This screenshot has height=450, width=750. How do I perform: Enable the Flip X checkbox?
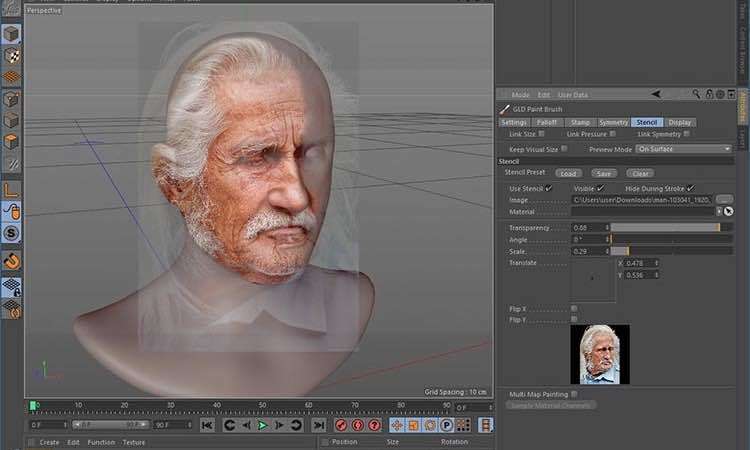tap(574, 308)
